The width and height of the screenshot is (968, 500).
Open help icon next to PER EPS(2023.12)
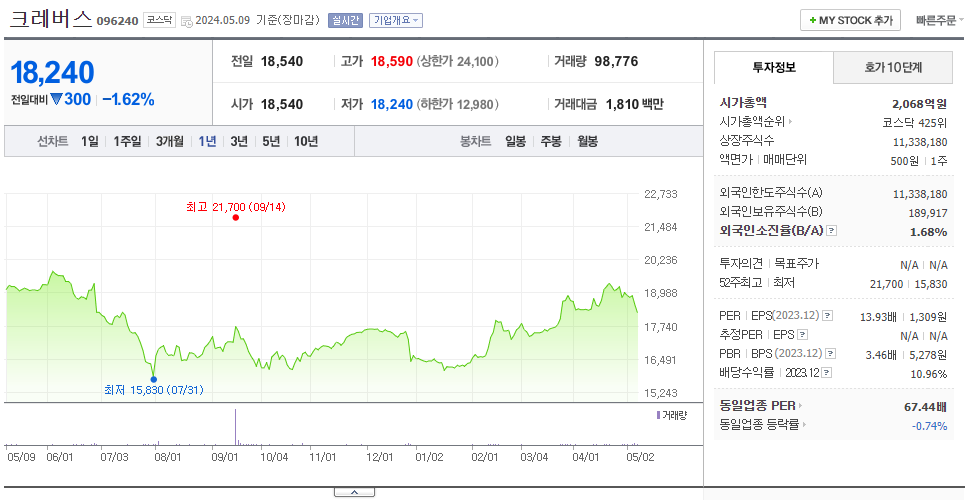pyautogui.click(x=828, y=316)
